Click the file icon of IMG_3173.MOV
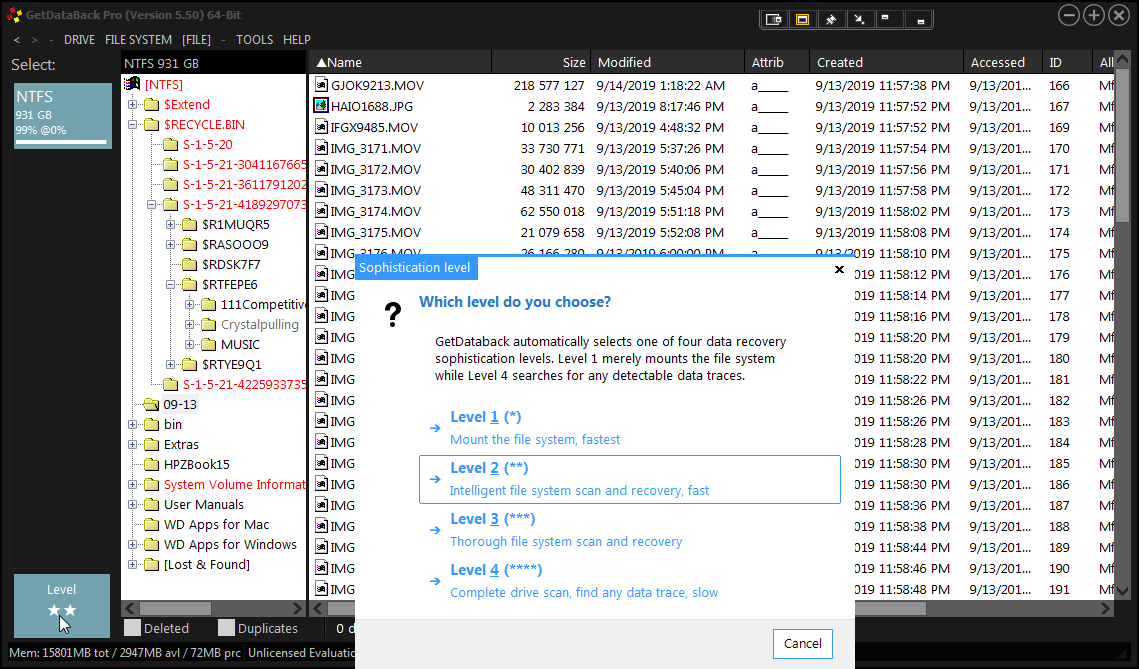The width and height of the screenshot is (1139, 669). [x=321, y=190]
